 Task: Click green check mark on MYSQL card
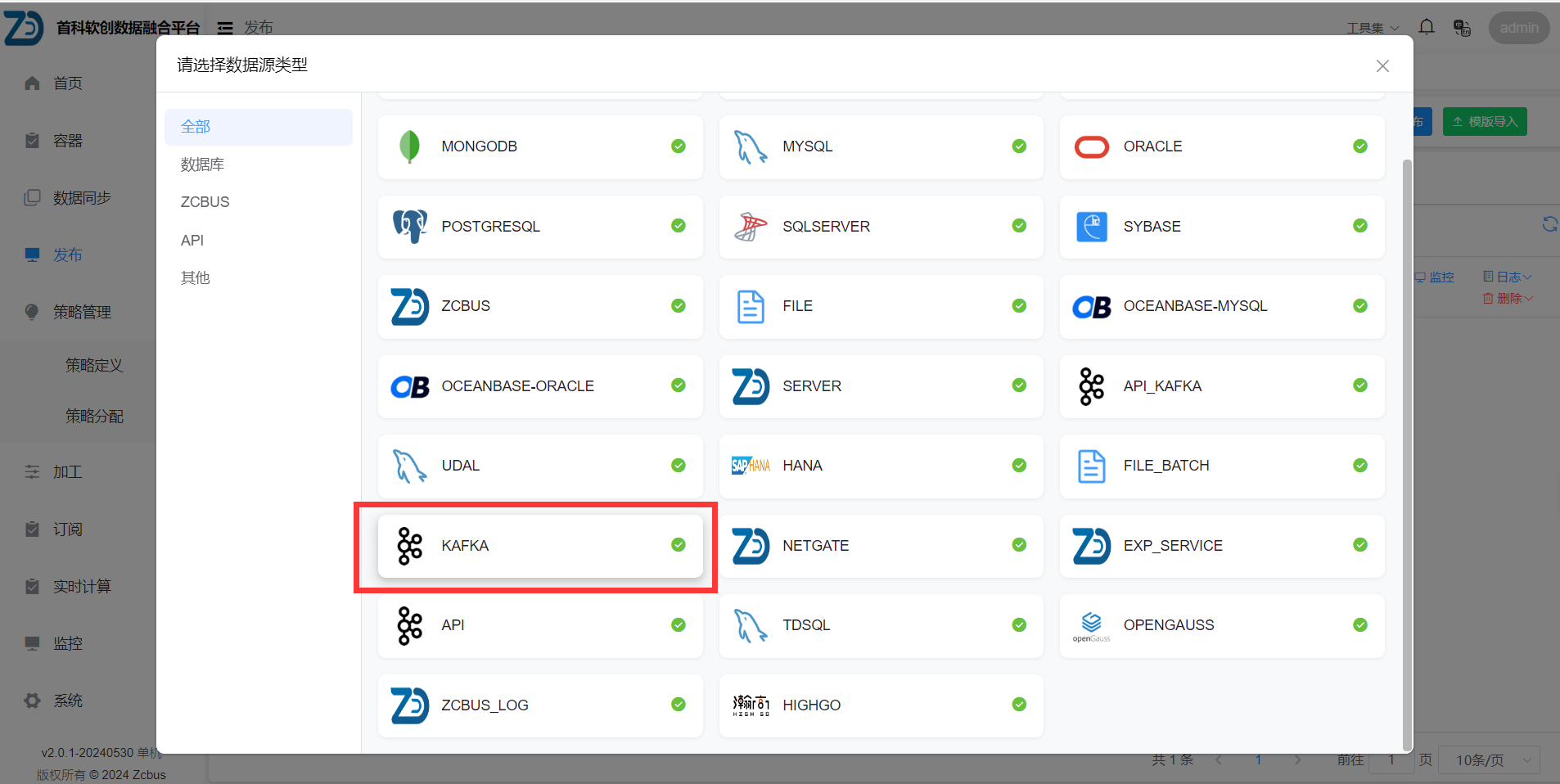coord(1019,146)
